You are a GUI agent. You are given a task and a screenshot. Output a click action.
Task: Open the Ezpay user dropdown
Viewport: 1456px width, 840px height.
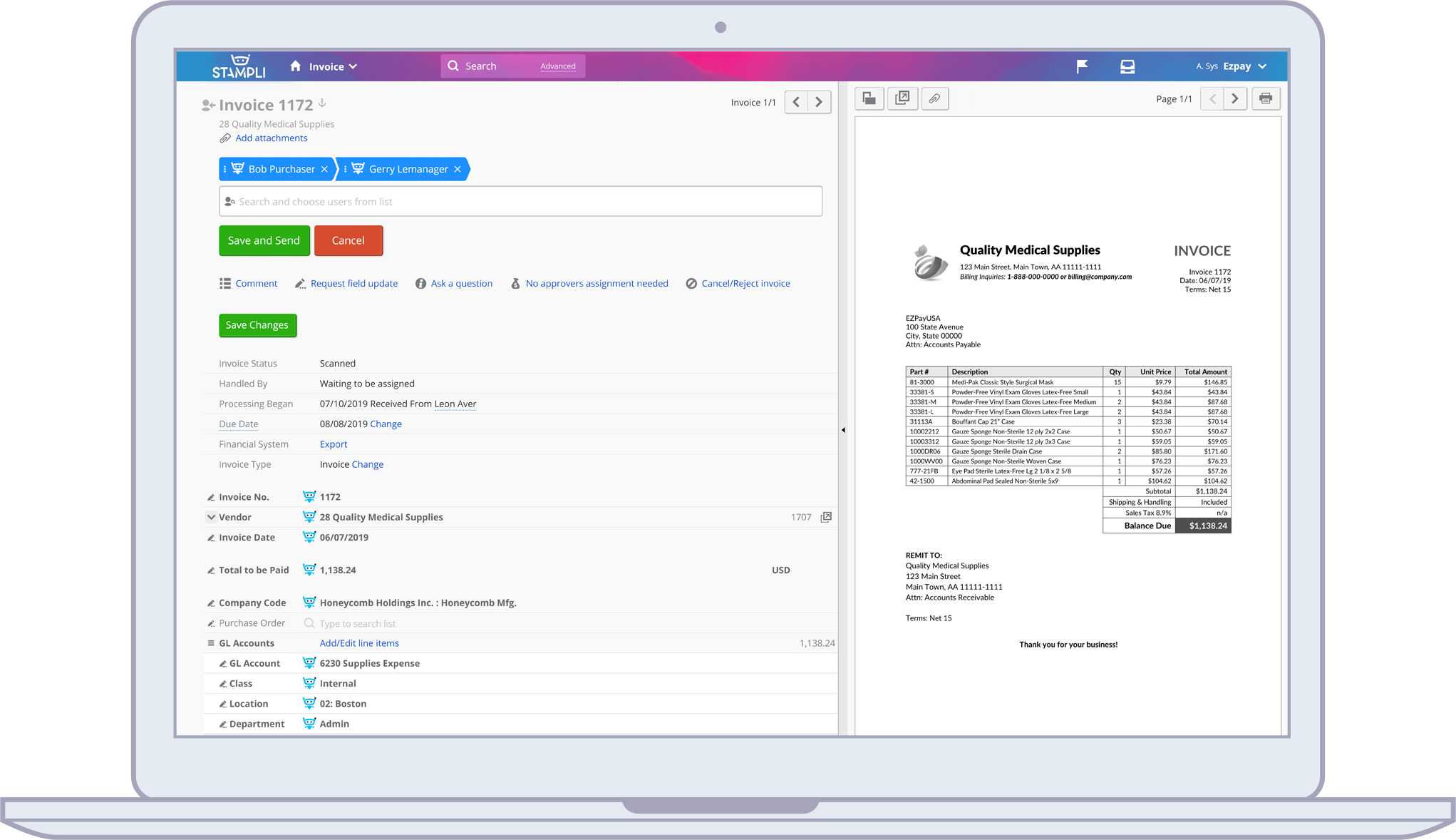tap(1244, 66)
